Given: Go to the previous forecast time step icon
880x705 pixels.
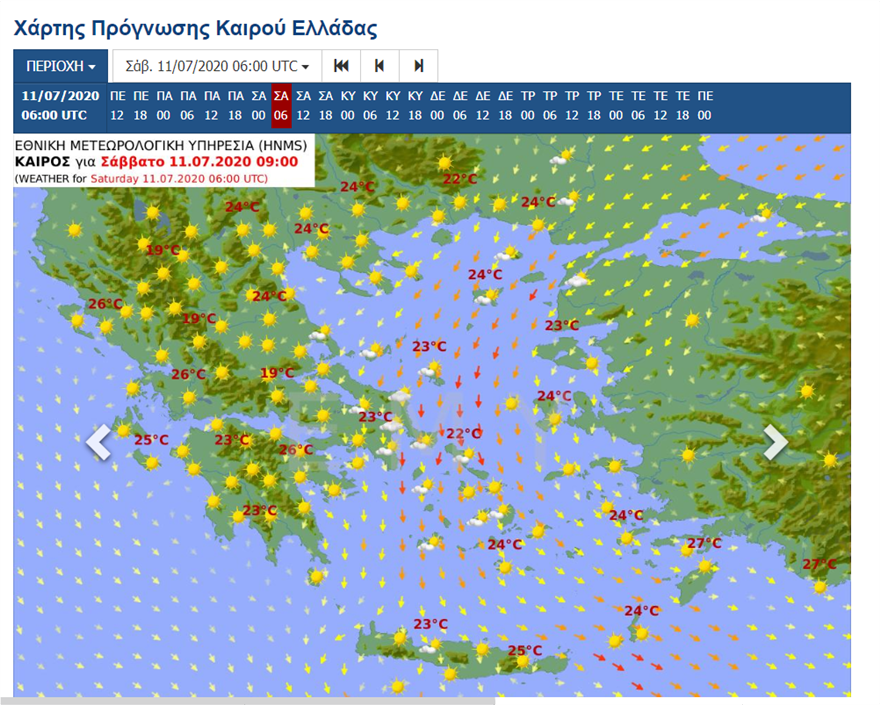Looking at the screenshot, I should pyautogui.click(x=380, y=66).
